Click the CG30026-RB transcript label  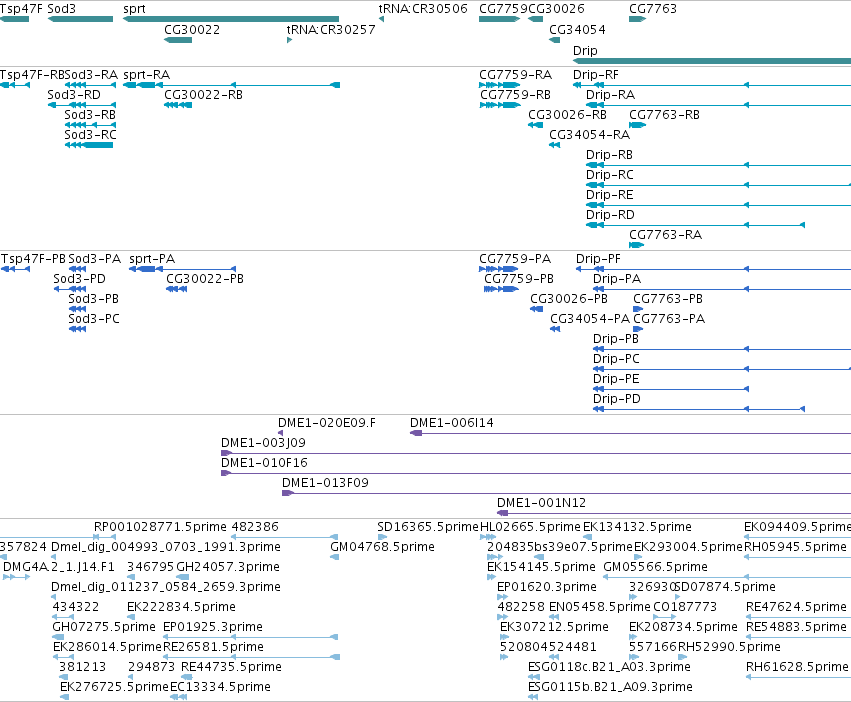click(x=567, y=115)
